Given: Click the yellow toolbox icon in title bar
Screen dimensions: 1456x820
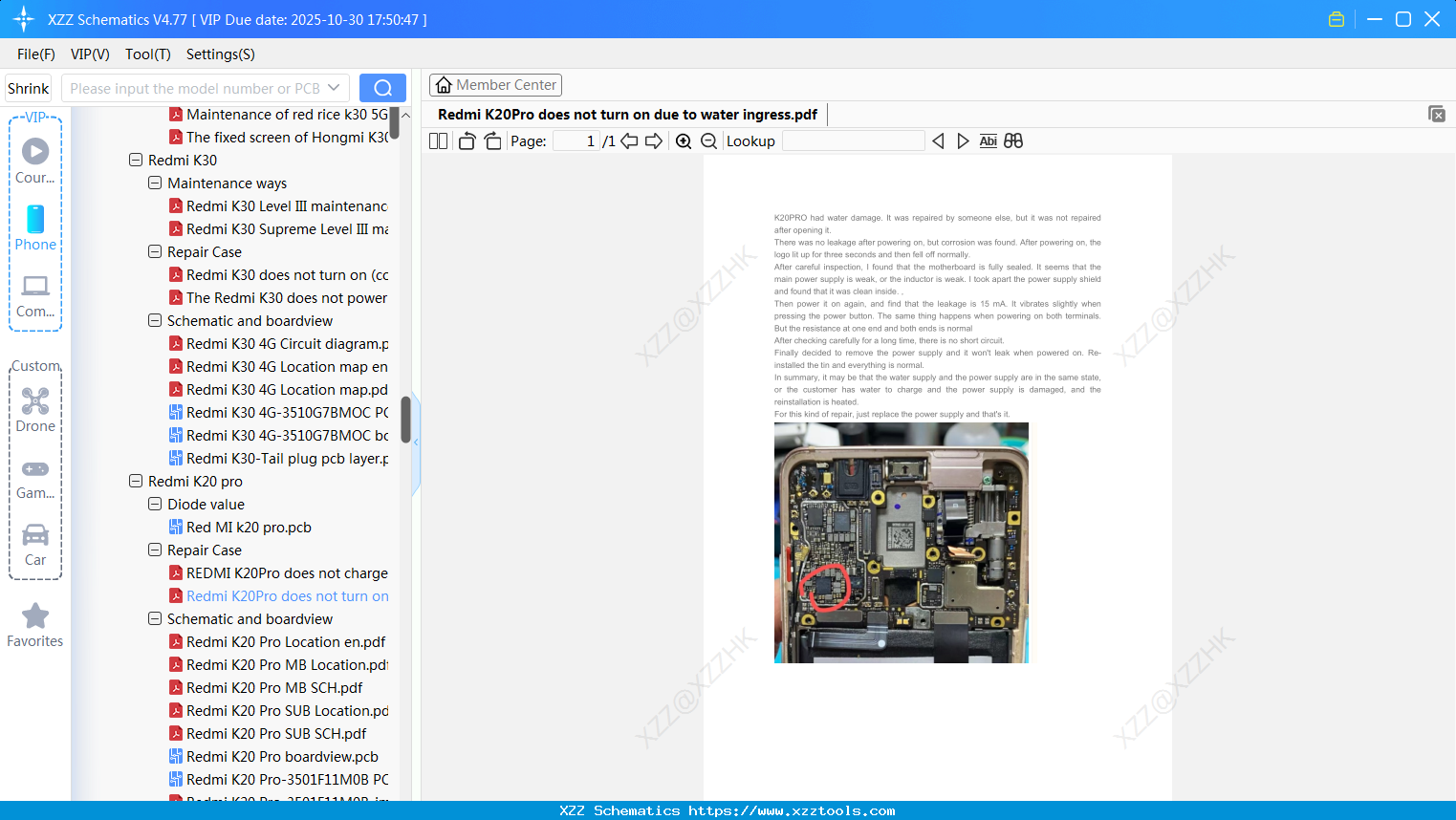Looking at the screenshot, I should click(x=1336, y=19).
